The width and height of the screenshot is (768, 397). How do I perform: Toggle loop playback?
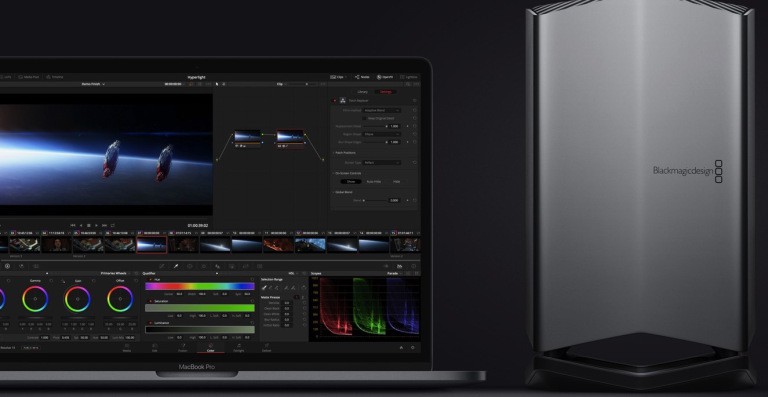pyautogui.click(x=113, y=225)
